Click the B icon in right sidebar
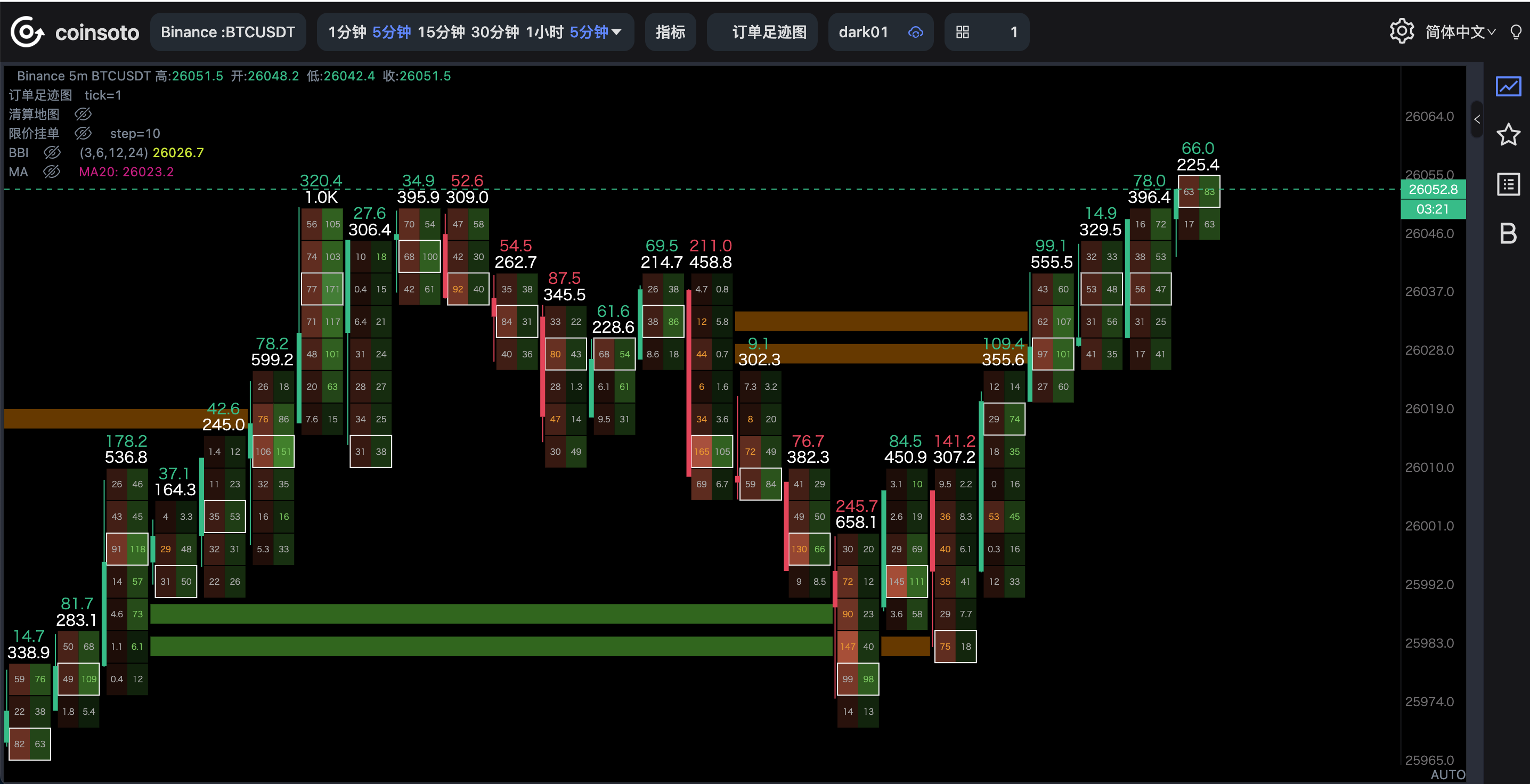1530x784 pixels. [1508, 233]
